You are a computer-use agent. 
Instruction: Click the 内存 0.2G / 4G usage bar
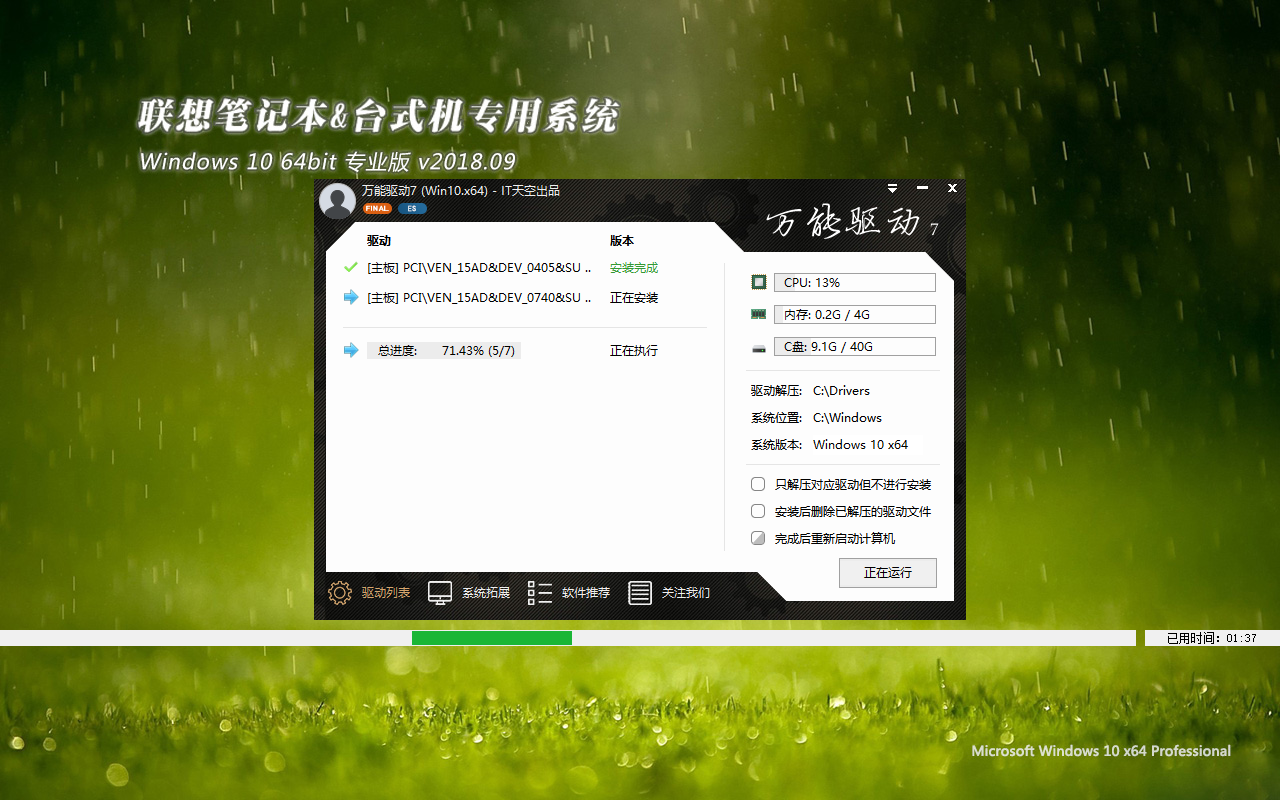855,315
